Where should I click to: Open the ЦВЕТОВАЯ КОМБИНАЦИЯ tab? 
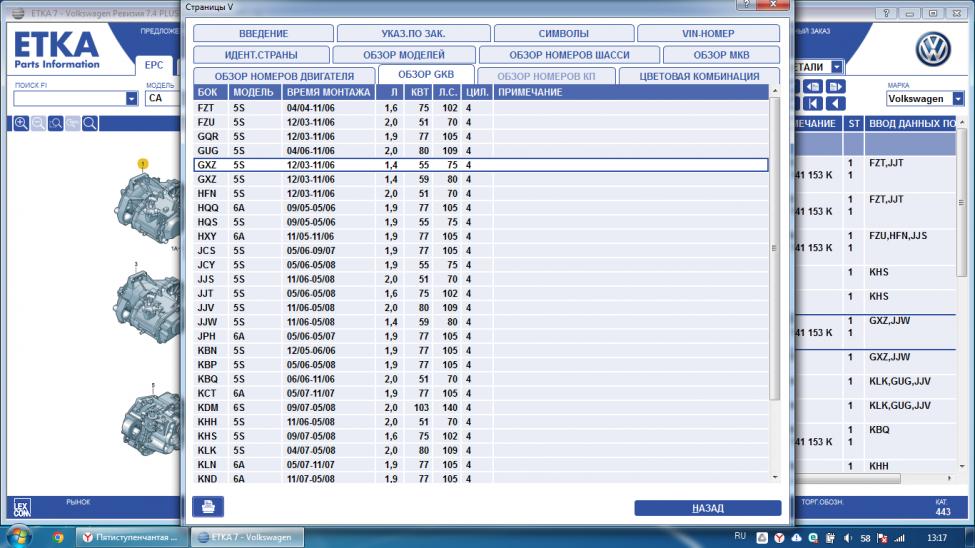[x=699, y=76]
